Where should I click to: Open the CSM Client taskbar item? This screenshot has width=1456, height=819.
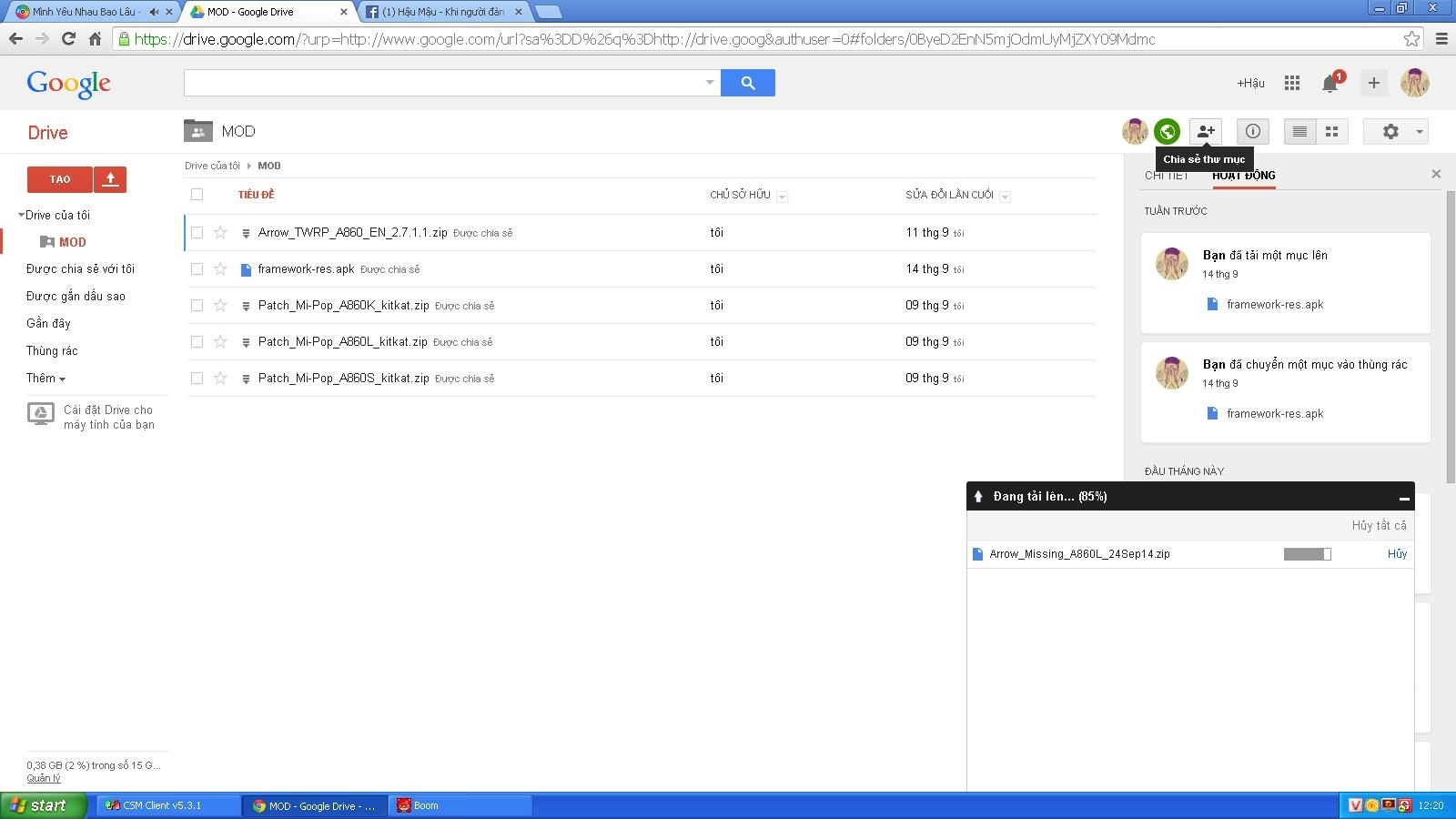168,805
